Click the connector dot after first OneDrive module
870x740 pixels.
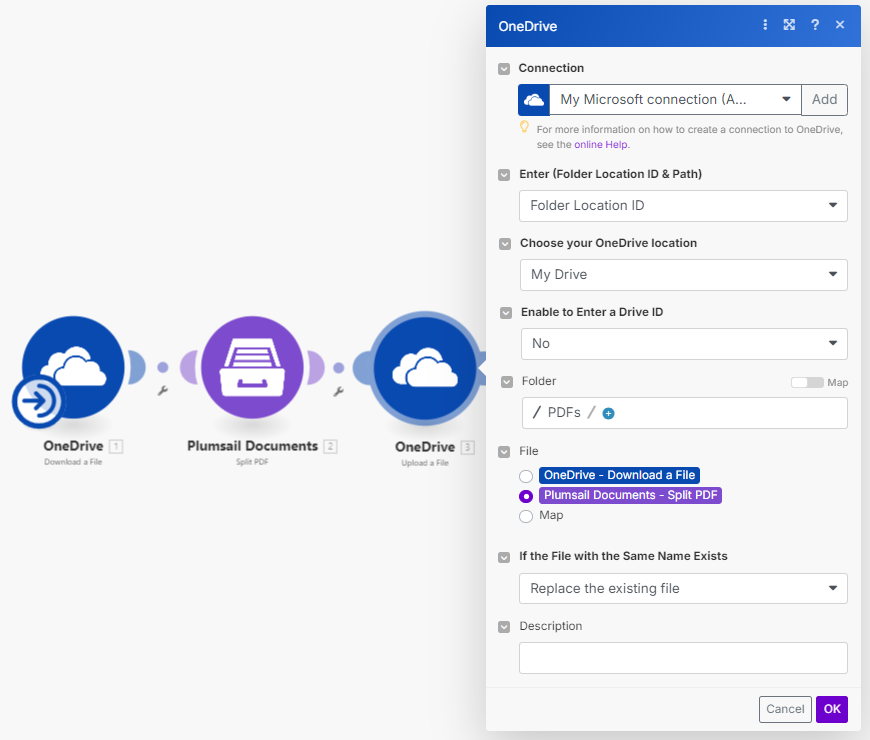point(163,367)
